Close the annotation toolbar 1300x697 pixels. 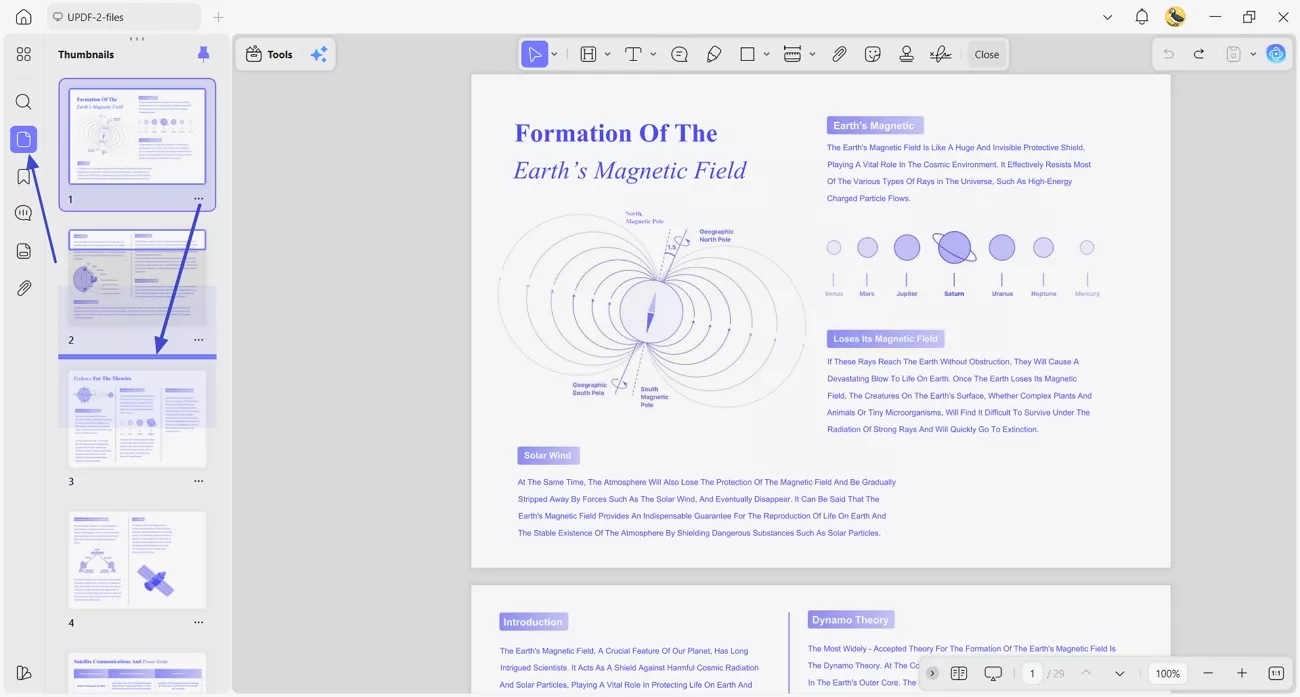pyautogui.click(x=986, y=54)
